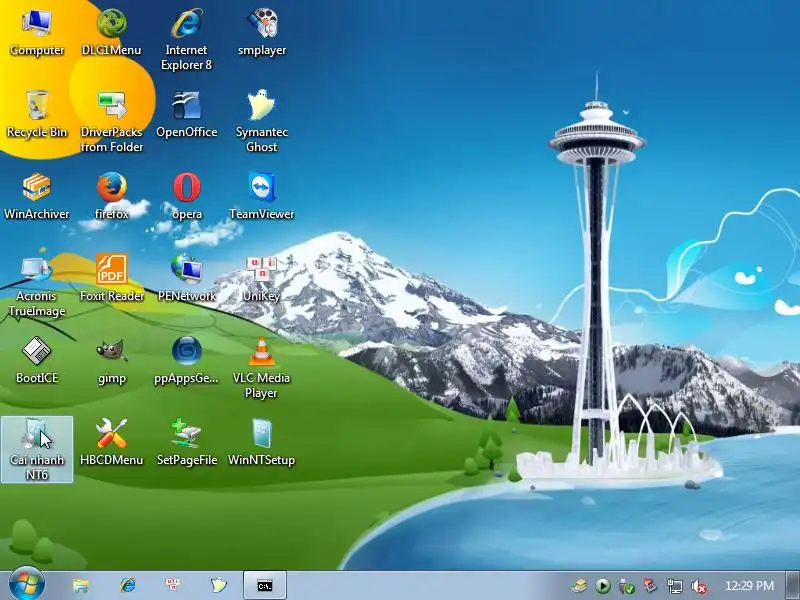Click the Symantec Ghost taskbar shortcut
Viewport: 800px width, 600px height.
pos(218,585)
